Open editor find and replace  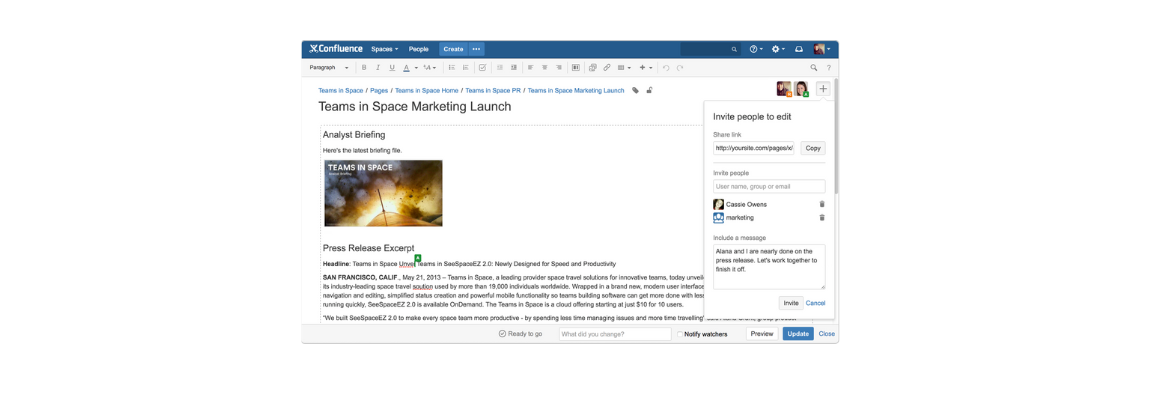point(813,67)
